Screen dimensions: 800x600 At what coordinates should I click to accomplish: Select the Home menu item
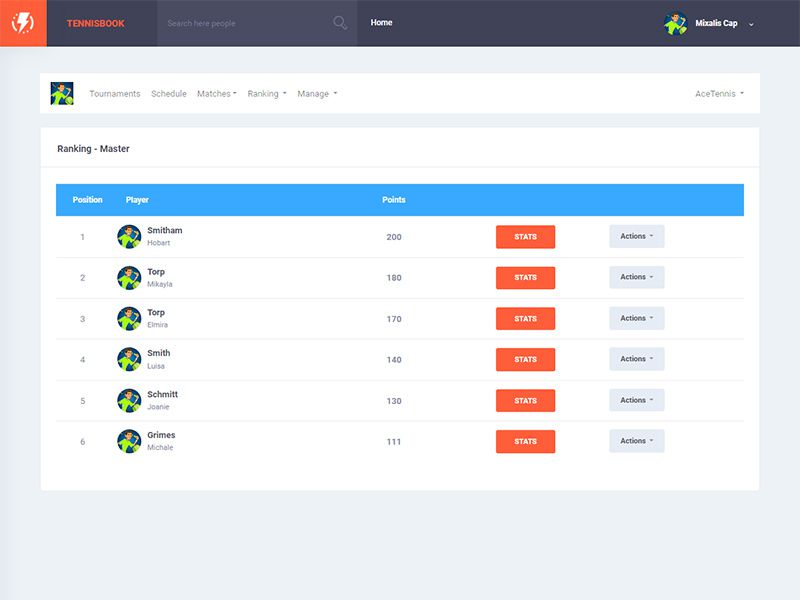(x=380, y=21)
